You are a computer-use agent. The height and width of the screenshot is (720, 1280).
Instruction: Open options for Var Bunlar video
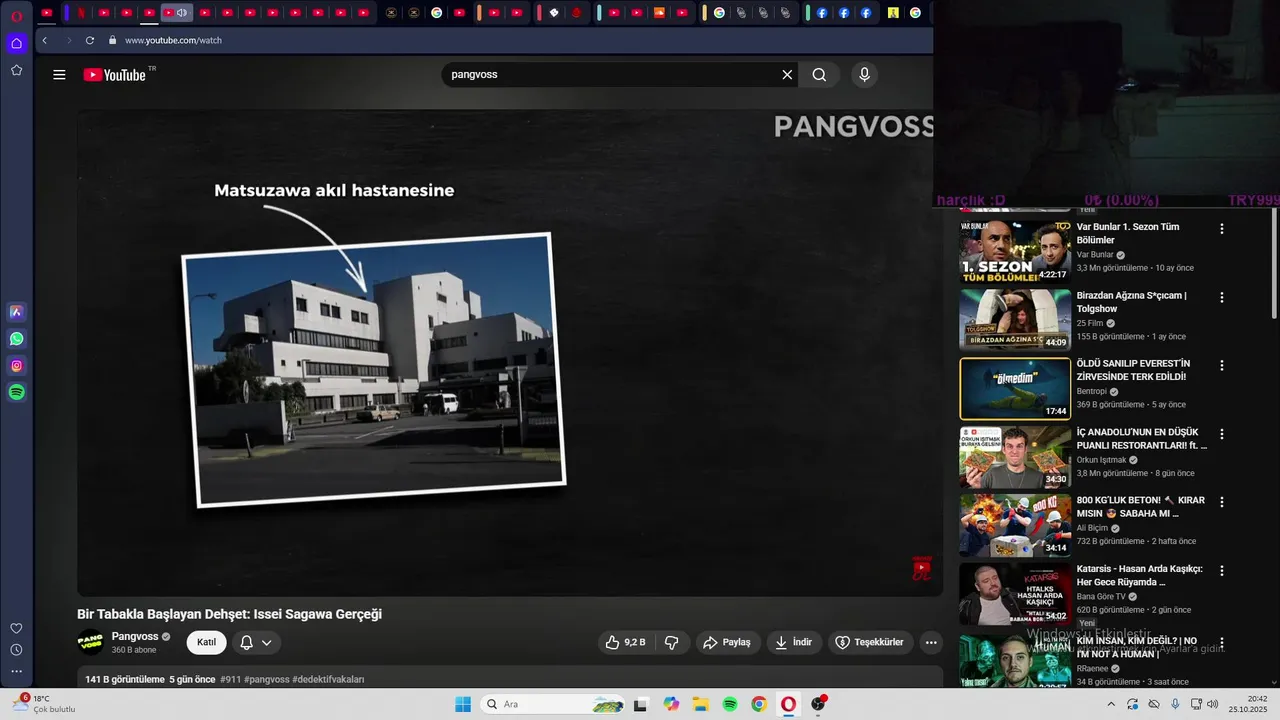1221,229
